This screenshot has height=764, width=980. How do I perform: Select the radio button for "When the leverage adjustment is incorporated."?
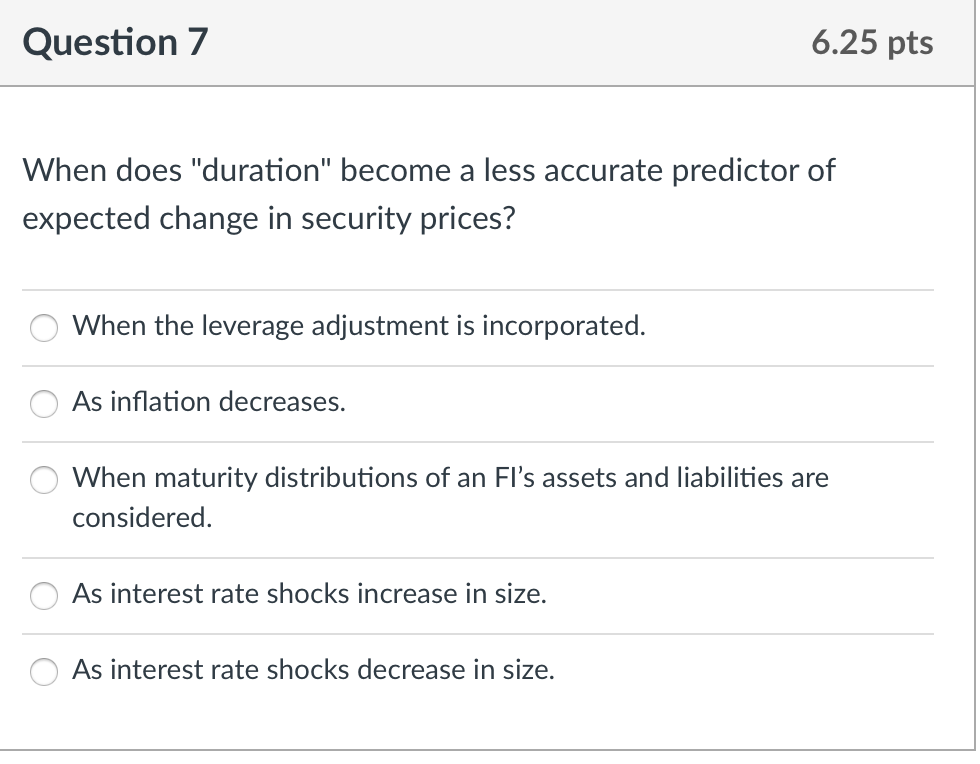coord(43,327)
